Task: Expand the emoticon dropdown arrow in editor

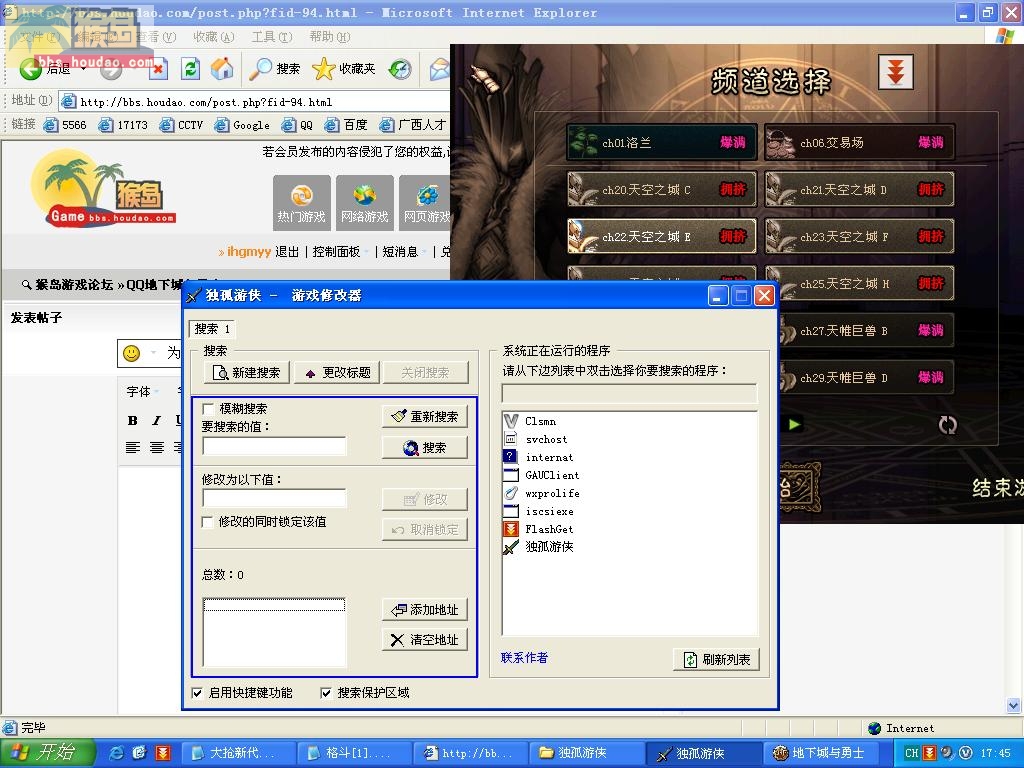Action: tap(153, 353)
